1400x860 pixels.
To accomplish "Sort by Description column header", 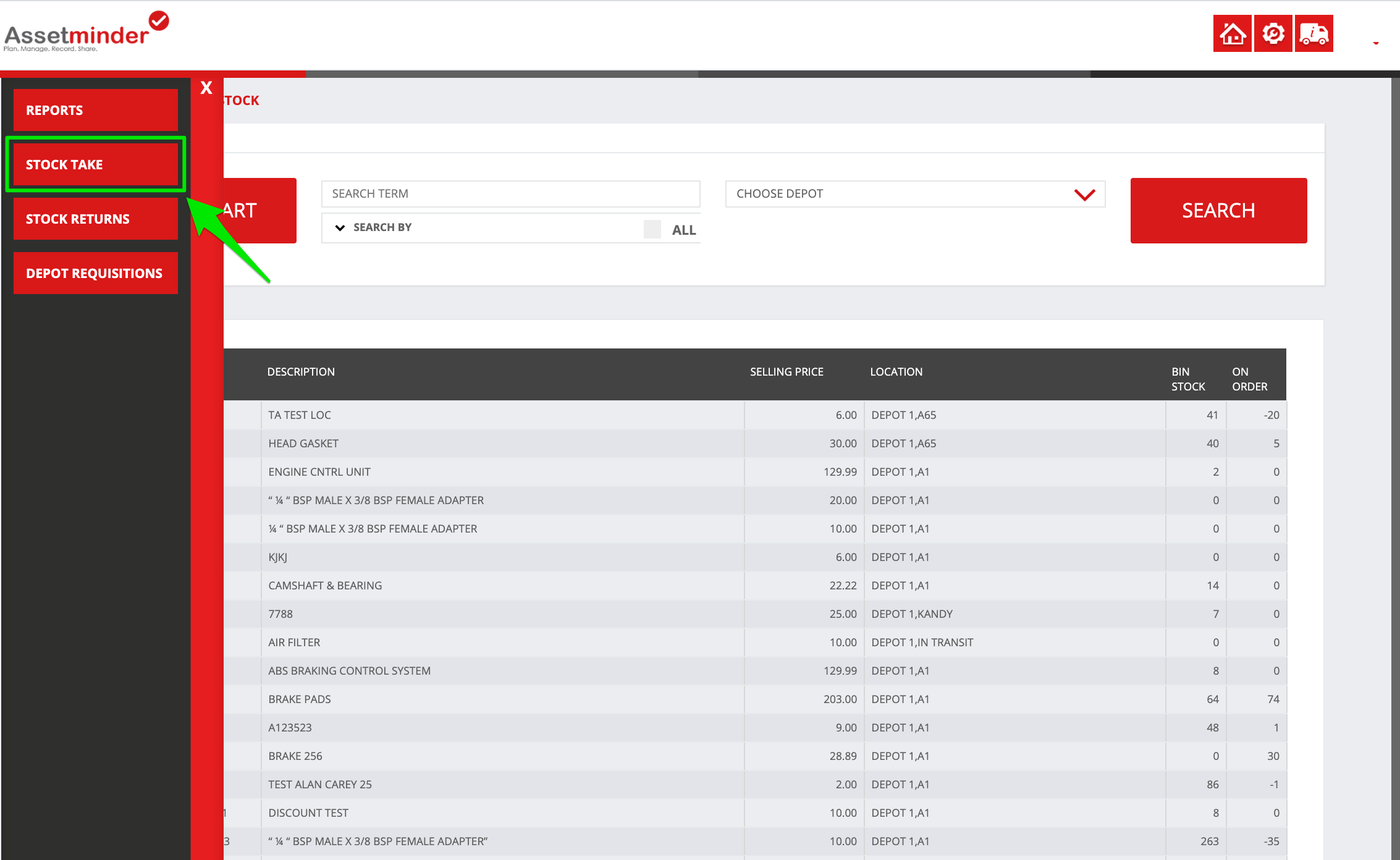I will 301,372.
